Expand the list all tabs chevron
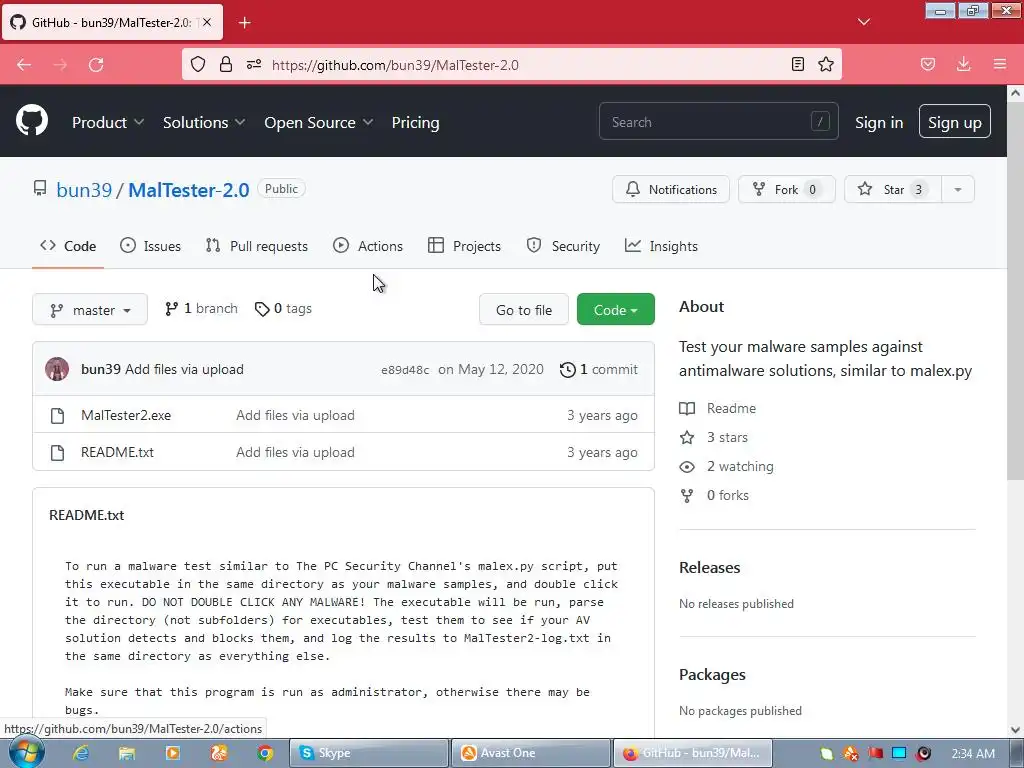The width and height of the screenshot is (1024, 768). [x=863, y=22]
